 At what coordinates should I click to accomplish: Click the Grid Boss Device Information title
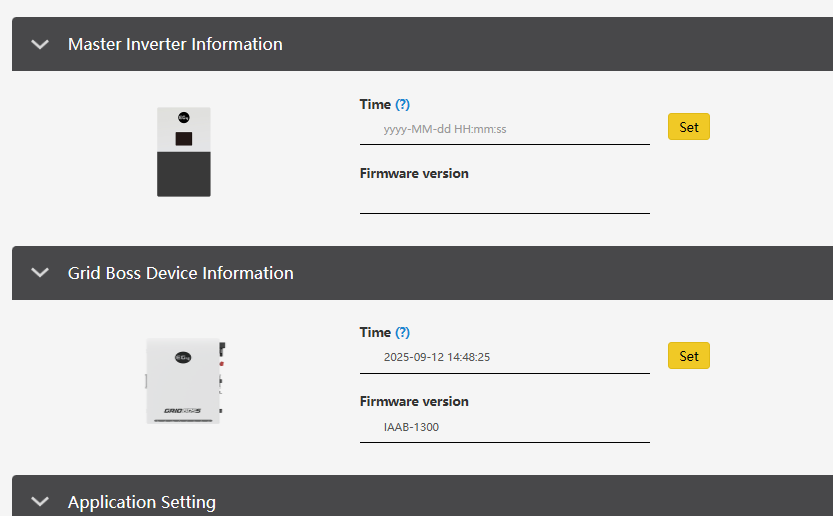[x=181, y=273]
